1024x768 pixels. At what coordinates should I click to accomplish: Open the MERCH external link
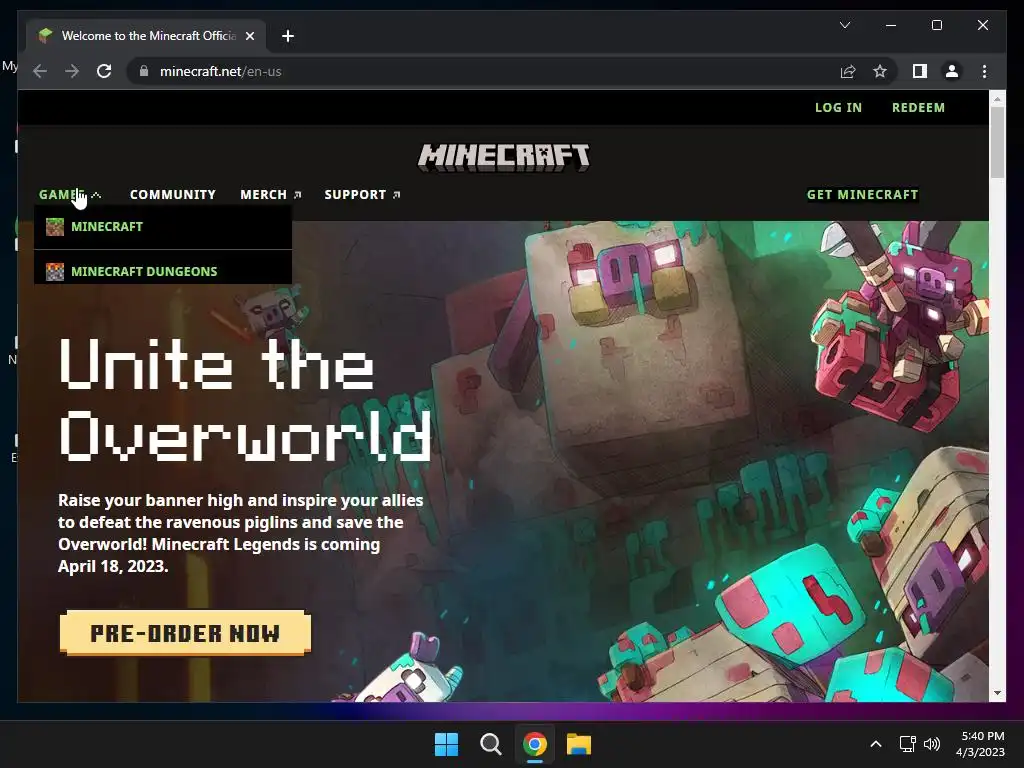270,195
